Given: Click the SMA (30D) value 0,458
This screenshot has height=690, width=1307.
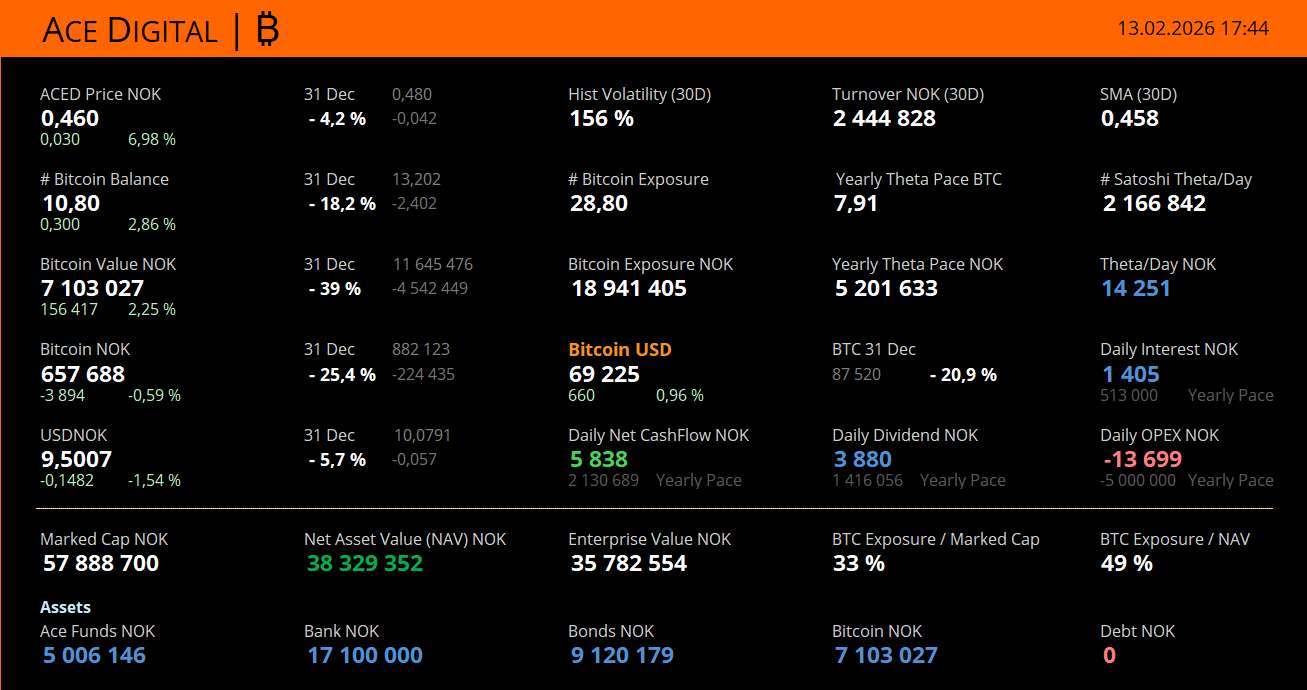Looking at the screenshot, I should click(x=1130, y=118).
